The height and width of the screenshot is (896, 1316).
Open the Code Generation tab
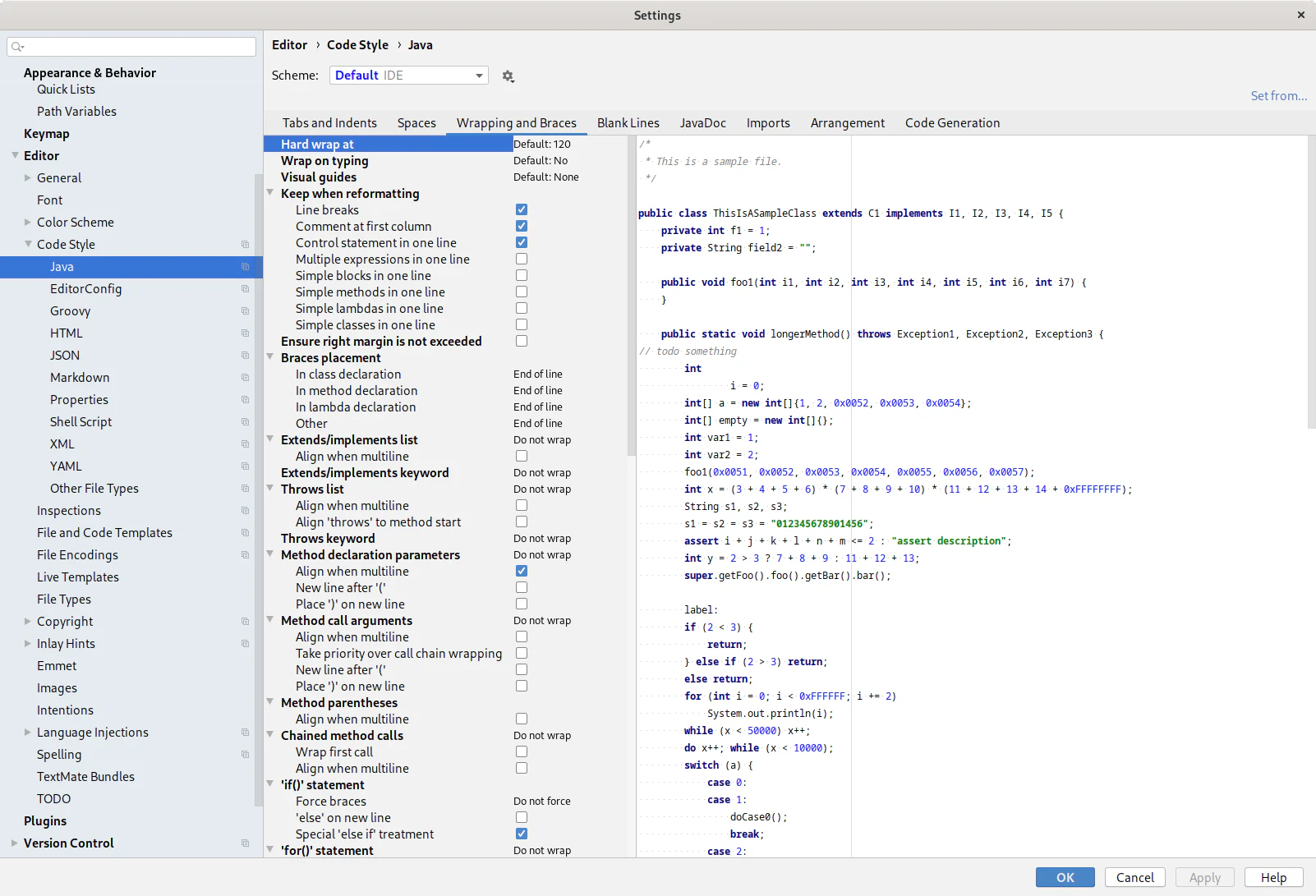pos(952,123)
